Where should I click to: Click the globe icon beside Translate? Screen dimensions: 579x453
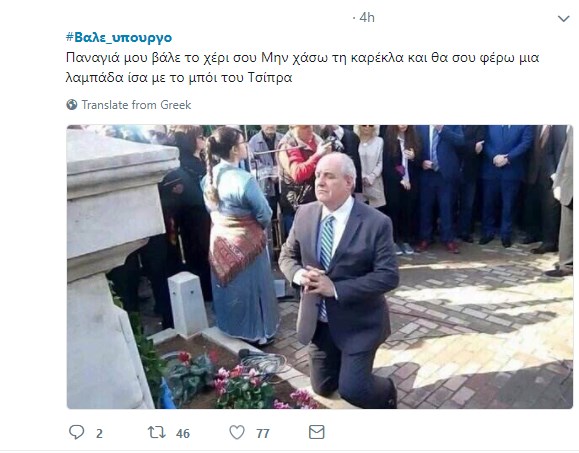click(72, 105)
